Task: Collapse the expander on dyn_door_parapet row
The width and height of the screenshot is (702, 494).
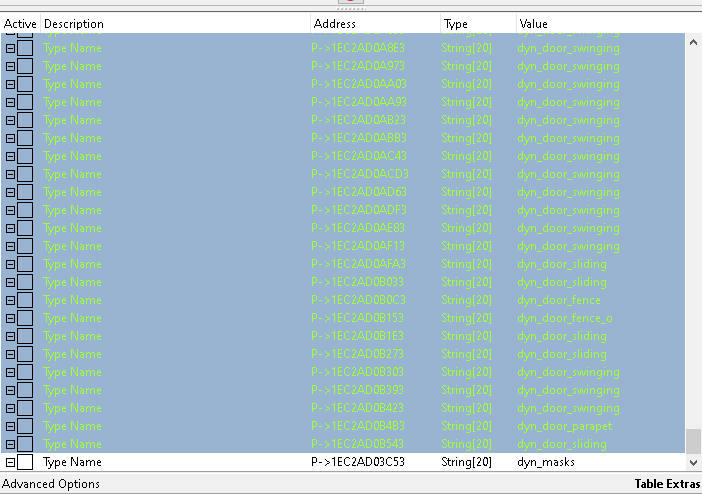Action: click(10, 426)
